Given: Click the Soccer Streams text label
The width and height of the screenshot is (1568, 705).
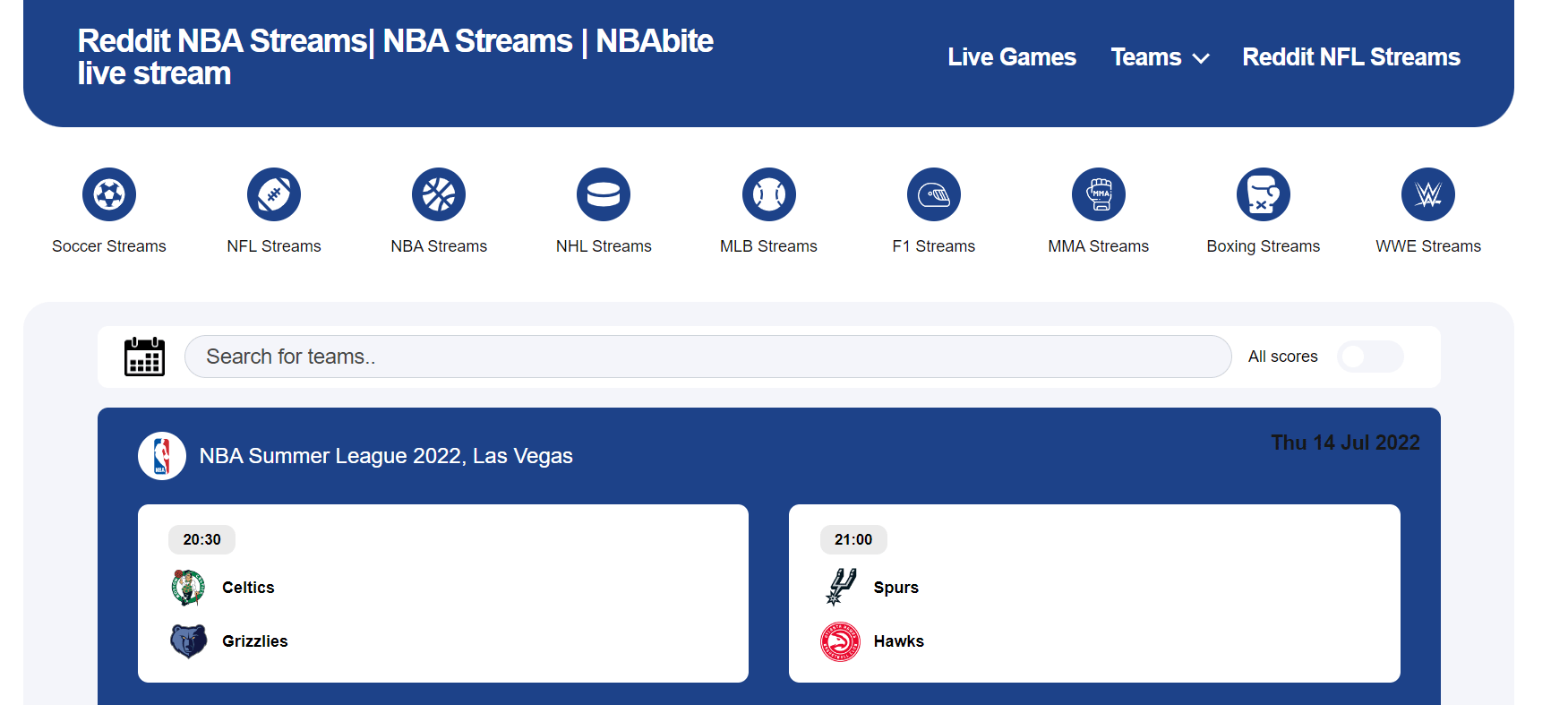Looking at the screenshot, I should click(x=109, y=246).
